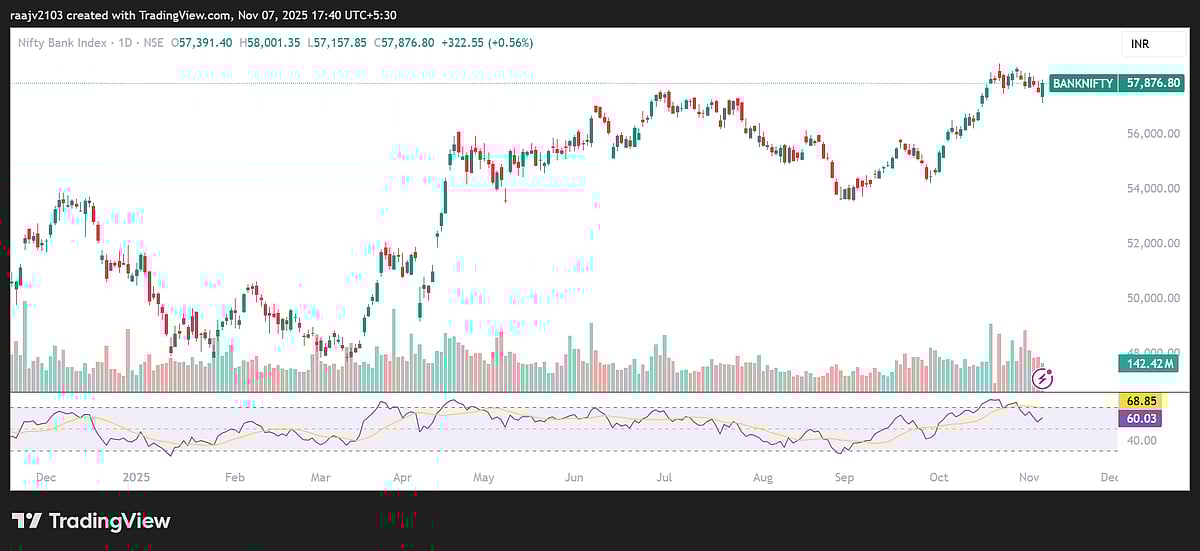
Task: Click the lightning bolt icon near volume bars
Action: click(x=1043, y=378)
